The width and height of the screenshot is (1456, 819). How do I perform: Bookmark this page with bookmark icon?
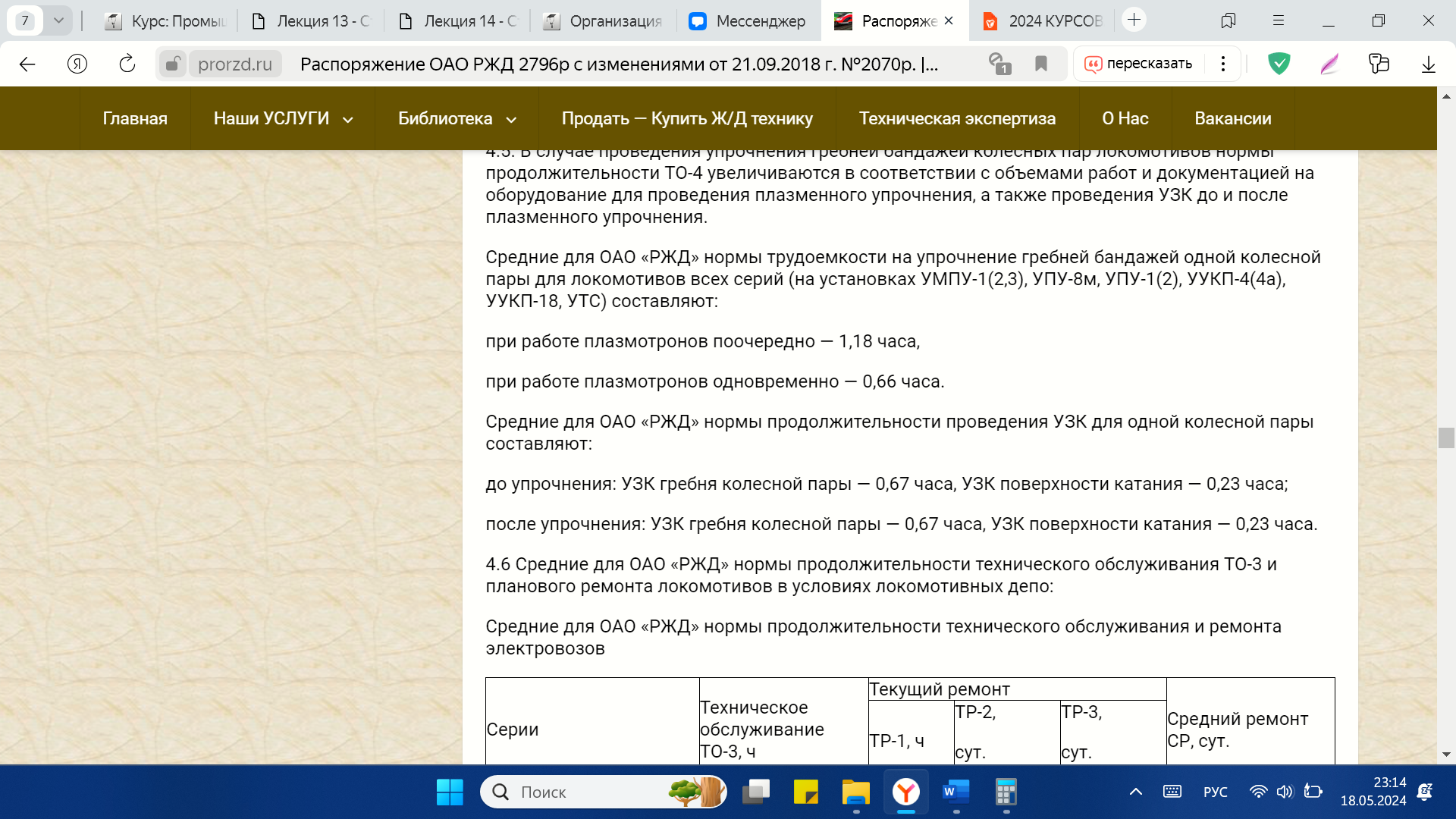click(x=1041, y=64)
